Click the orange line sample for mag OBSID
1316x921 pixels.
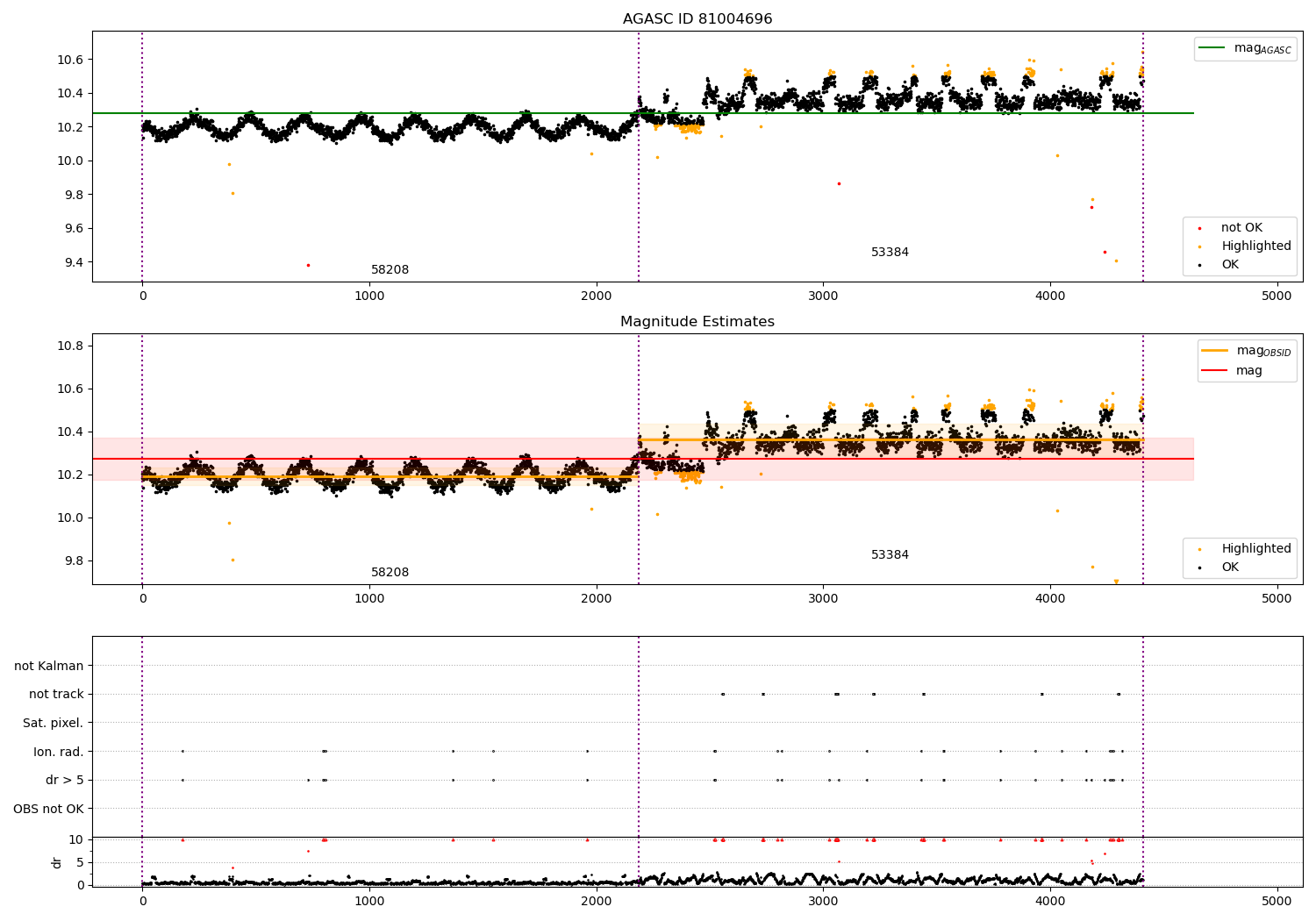coord(1215,350)
